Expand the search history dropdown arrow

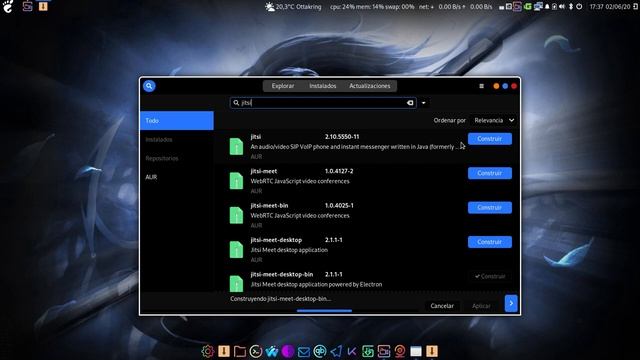tap(424, 103)
